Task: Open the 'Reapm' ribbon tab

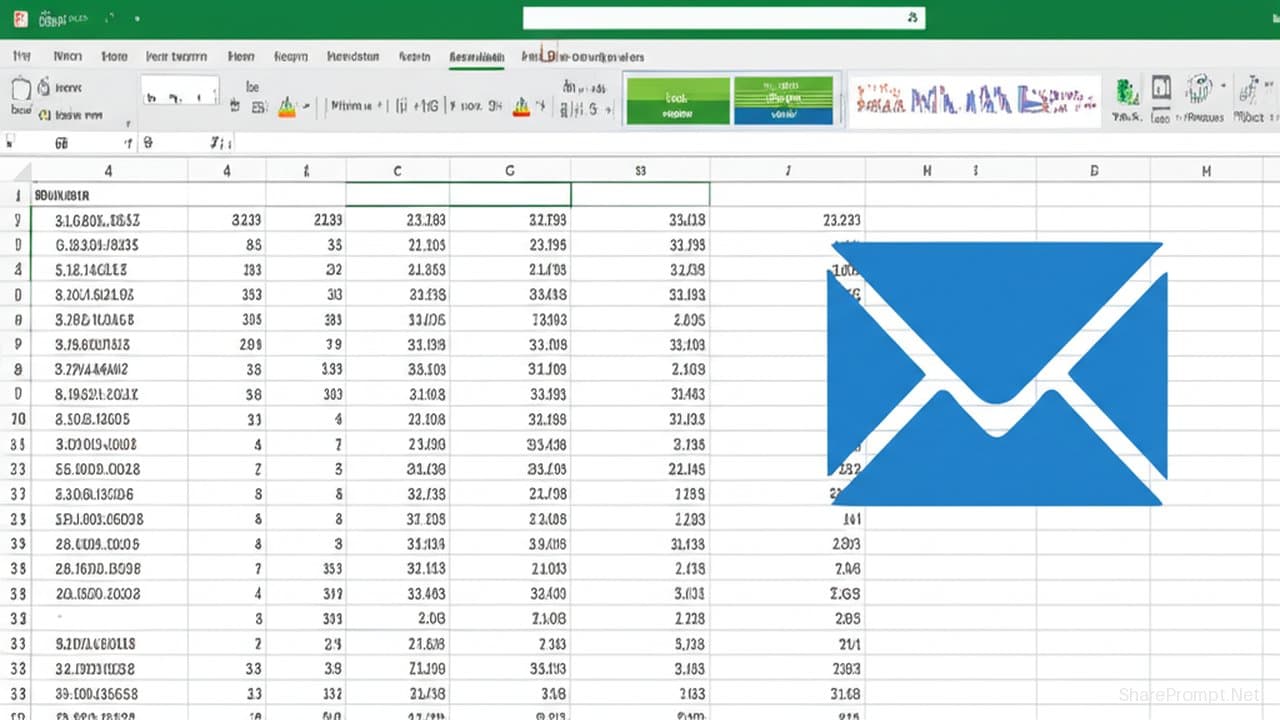Action: click(x=290, y=57)
